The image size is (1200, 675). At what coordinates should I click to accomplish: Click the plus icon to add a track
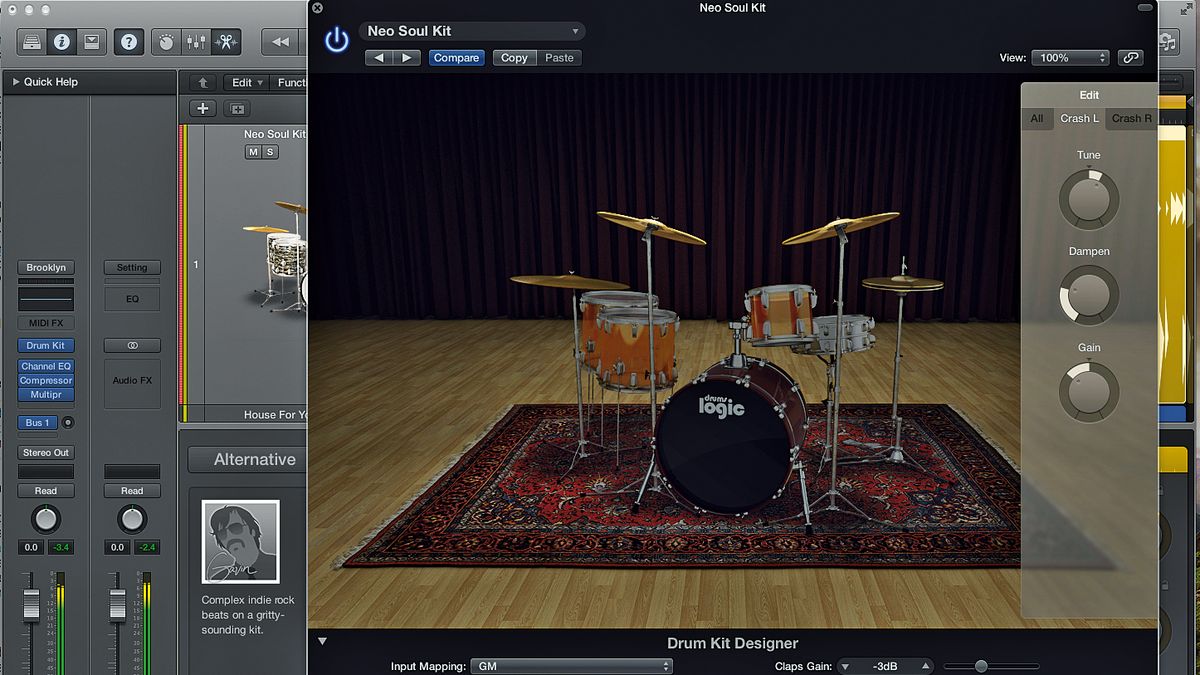pos(201,108)
